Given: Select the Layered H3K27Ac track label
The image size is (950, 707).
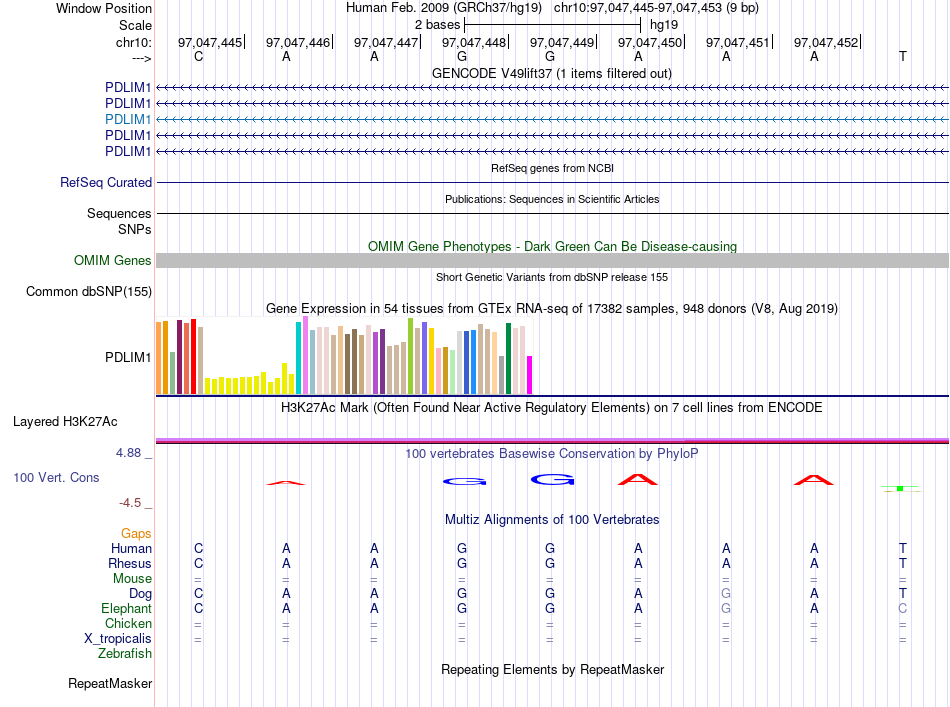Looking at the screenshot, I should (65, 422).
